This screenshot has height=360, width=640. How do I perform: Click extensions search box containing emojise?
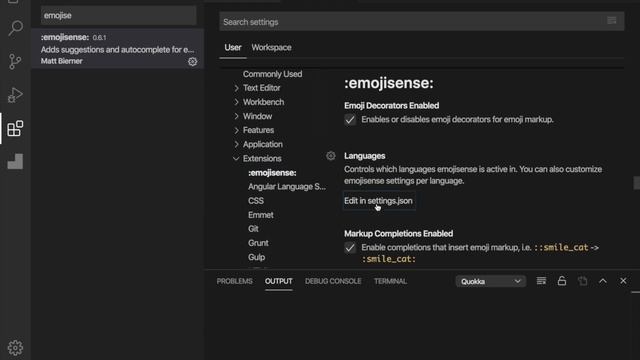(118, 16)
